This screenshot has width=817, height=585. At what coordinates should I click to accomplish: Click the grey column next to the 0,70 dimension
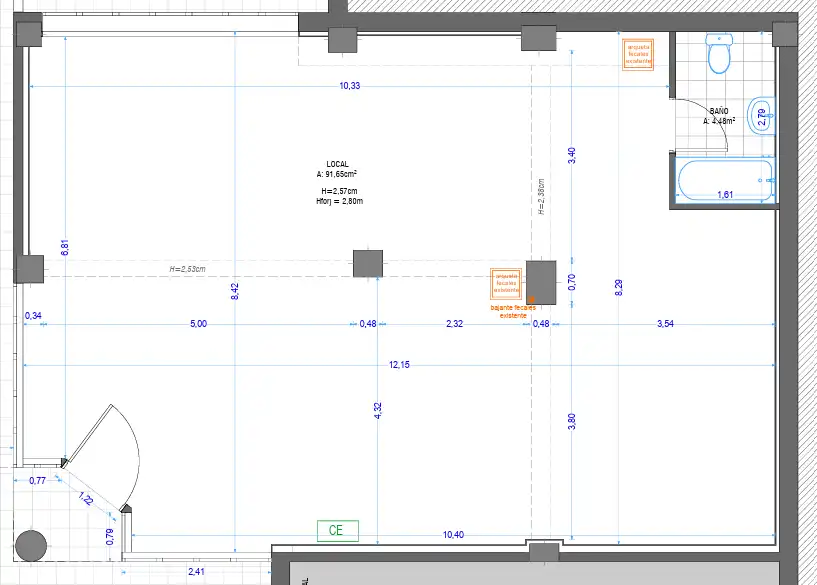tap(541, 282)
